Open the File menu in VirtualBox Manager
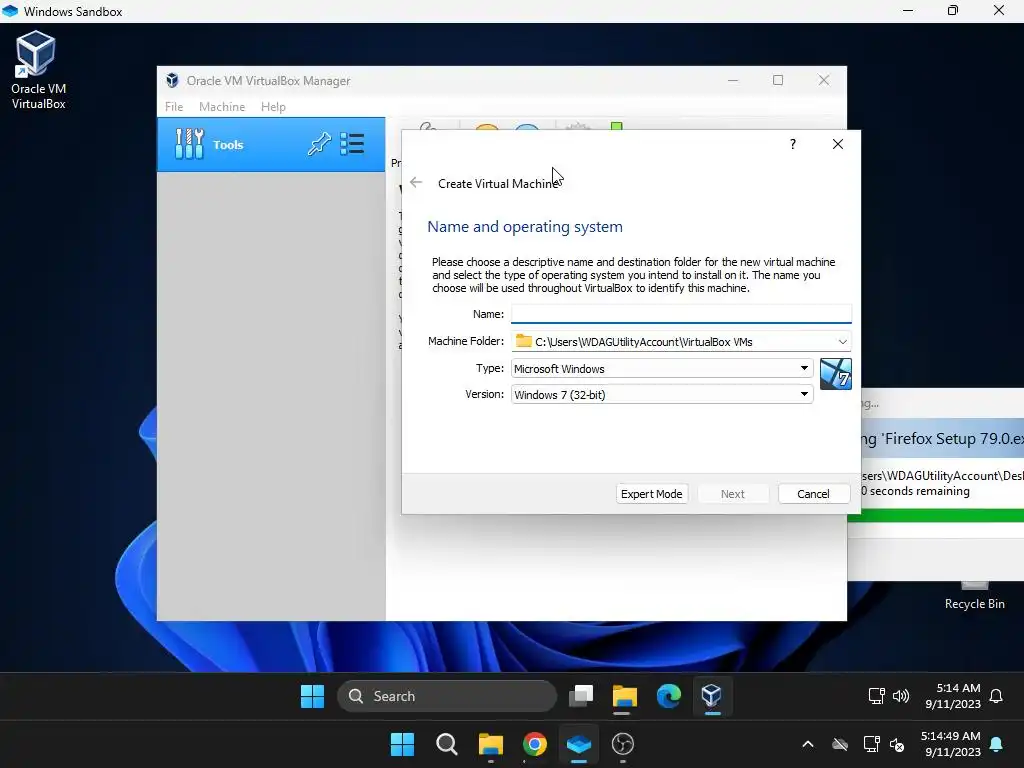The width and height of the screenshot is (1024, 768). (174, 106)
